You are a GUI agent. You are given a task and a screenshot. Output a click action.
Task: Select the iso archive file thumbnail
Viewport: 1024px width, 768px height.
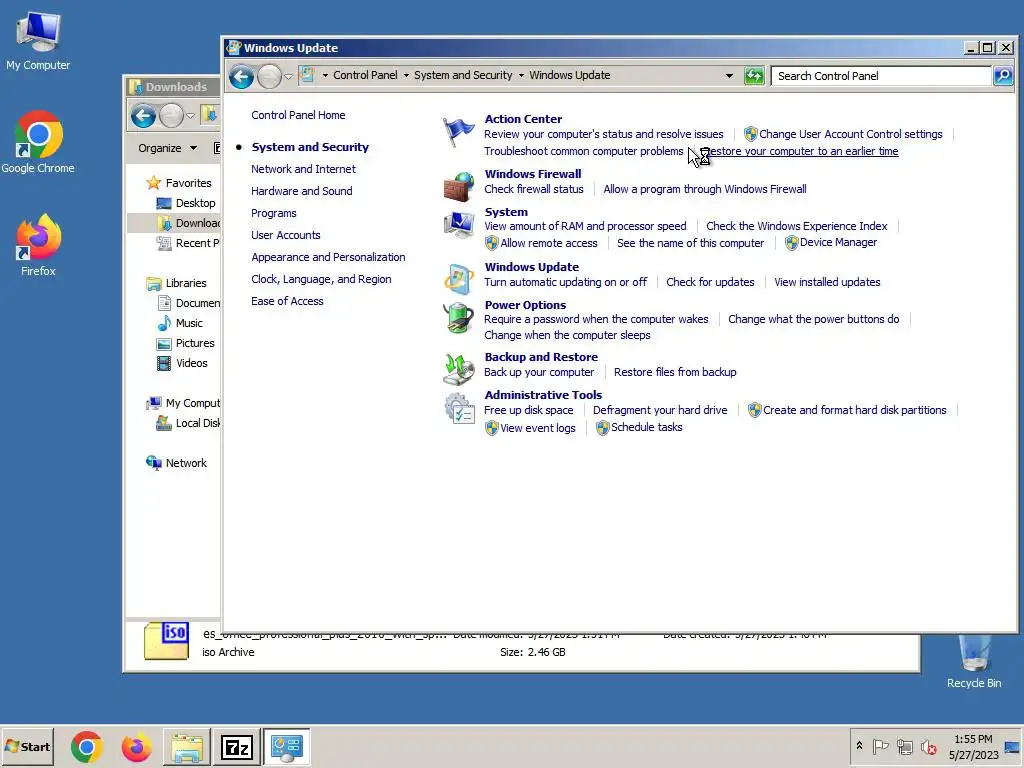click(x=167, y=641)
